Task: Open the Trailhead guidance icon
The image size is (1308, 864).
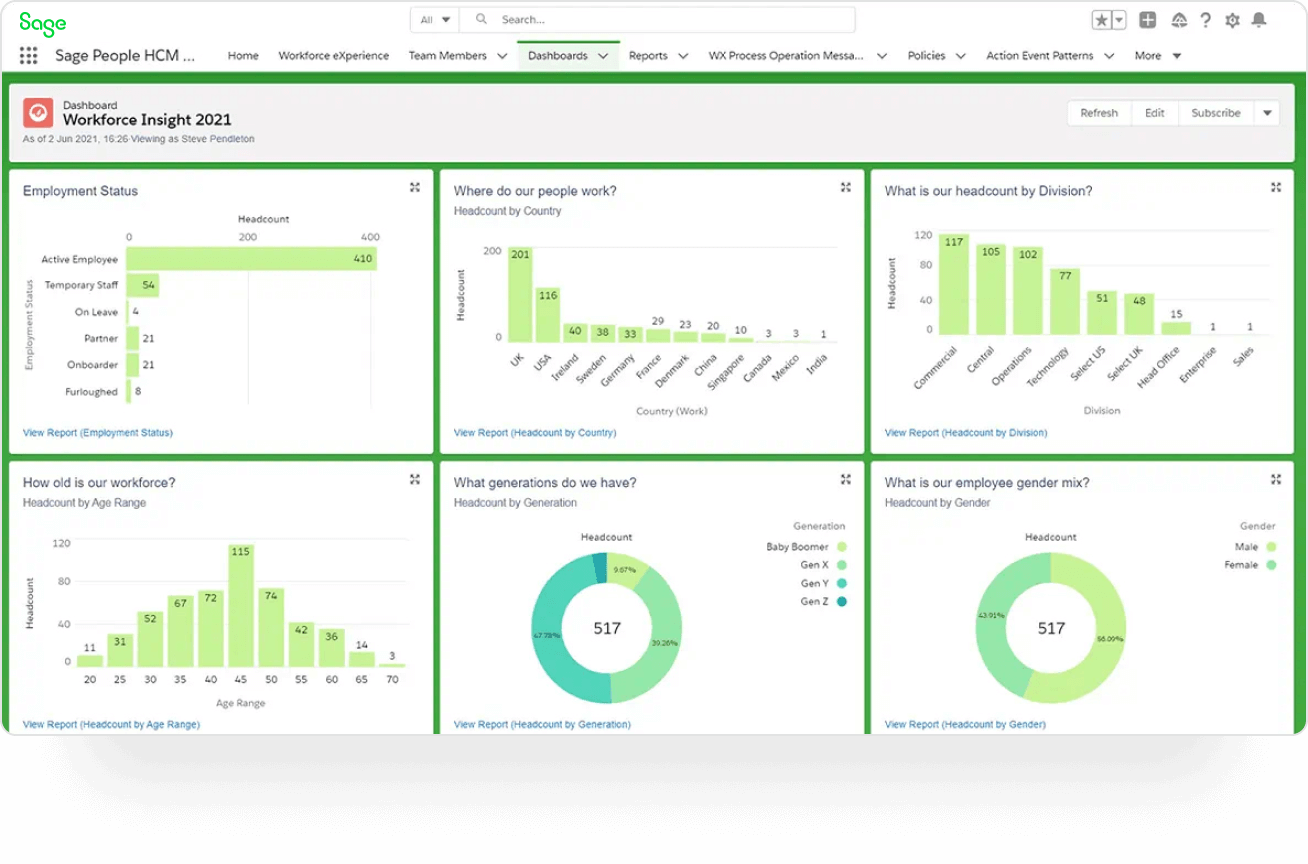Action: coord(1180,19)
